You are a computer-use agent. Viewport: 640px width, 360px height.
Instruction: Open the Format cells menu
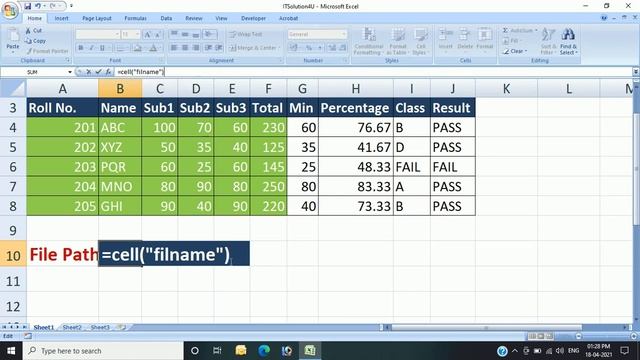pos(484,39)
